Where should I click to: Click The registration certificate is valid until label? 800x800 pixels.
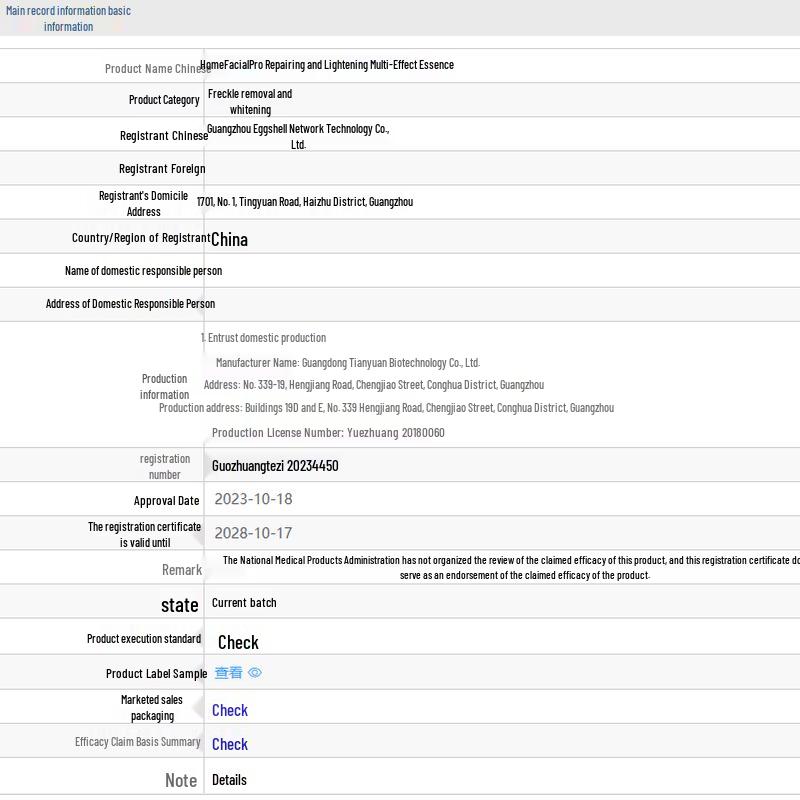144,534
